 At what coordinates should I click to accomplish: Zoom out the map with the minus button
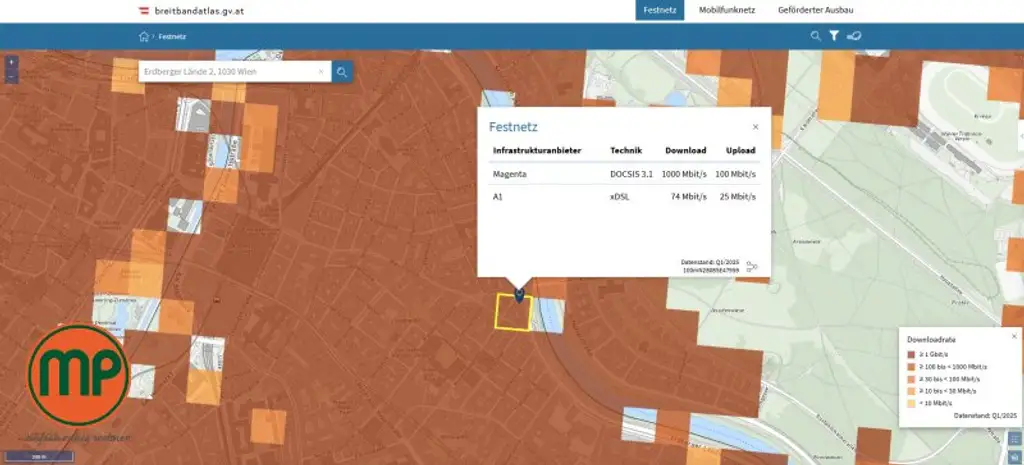point(11,76)
